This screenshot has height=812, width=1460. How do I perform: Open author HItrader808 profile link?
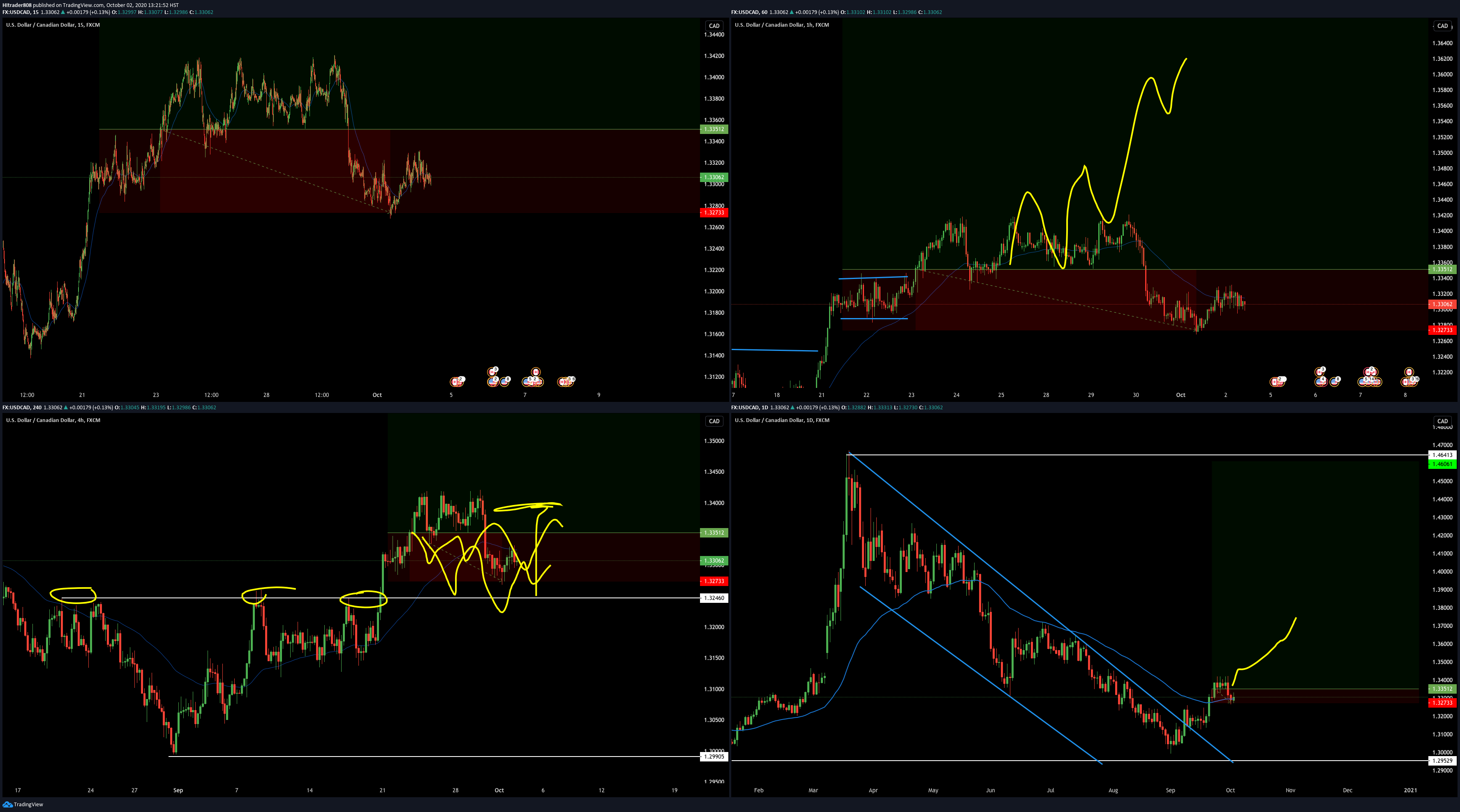[x=17, y=5]
